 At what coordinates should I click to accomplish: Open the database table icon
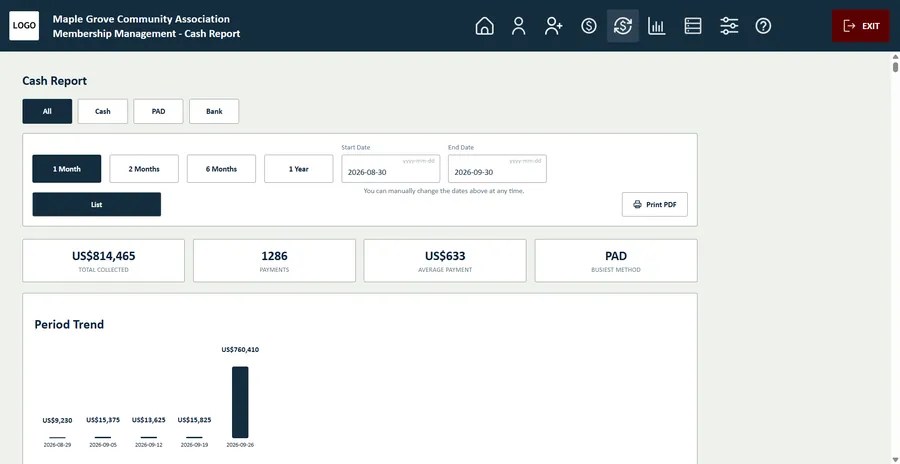693,26
